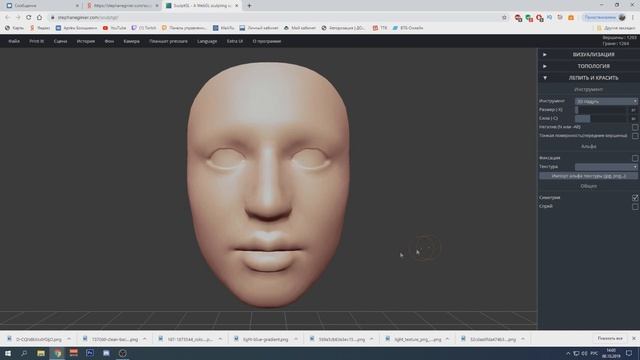Open options for light-blue-gradient.png download
This screenshot has width=640, height=360.
296,339
